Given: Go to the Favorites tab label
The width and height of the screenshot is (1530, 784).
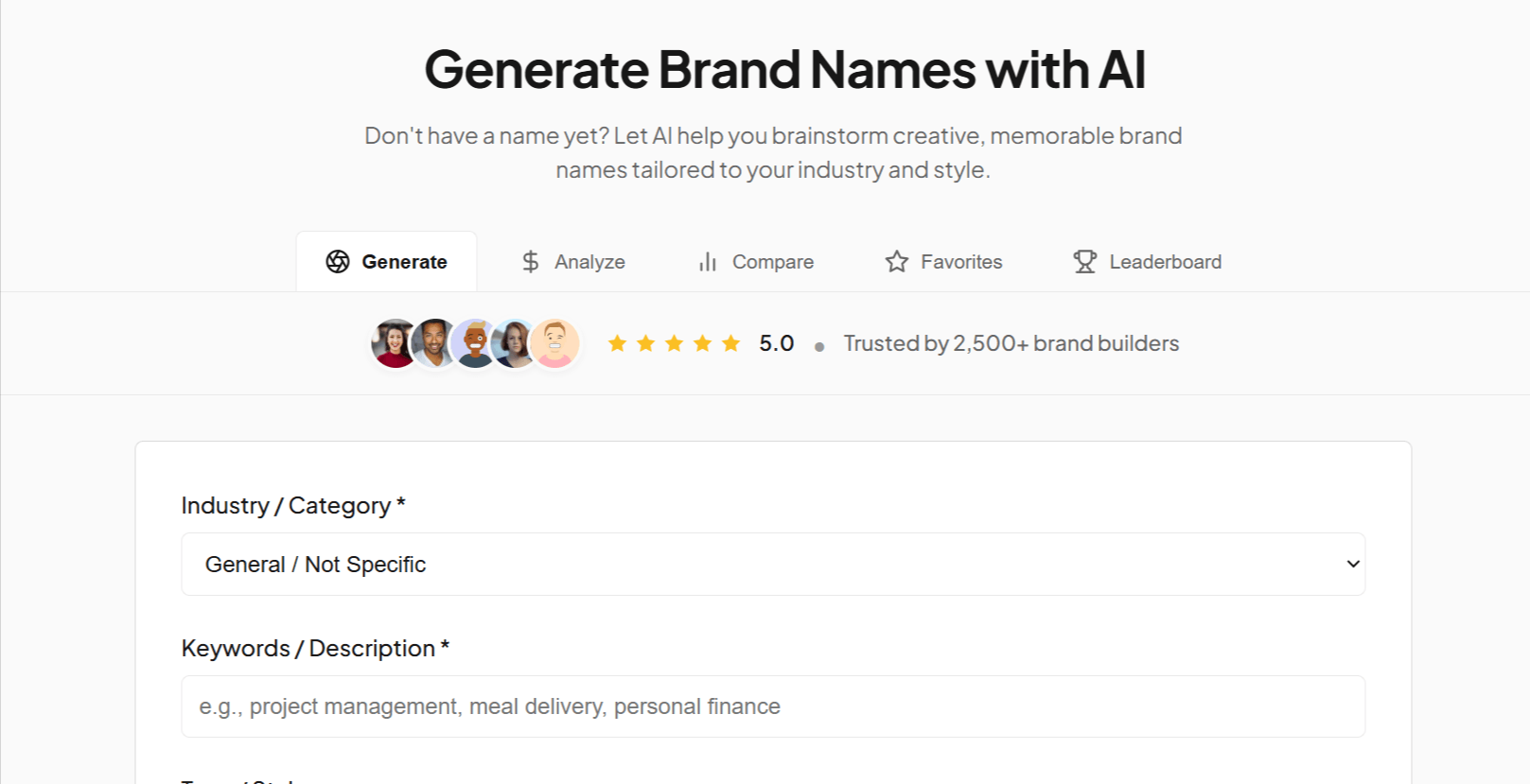Looking at the screenshot, I should 961,262.
